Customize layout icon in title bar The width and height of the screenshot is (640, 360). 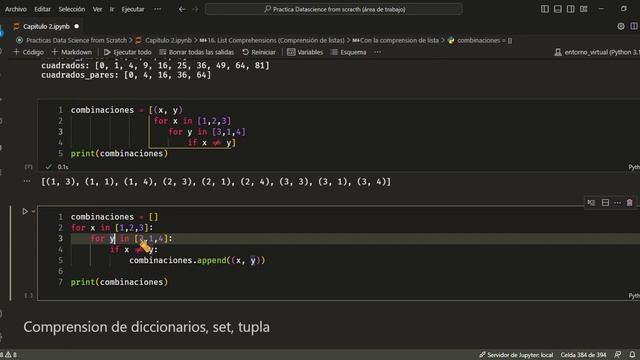tap(584, 9)
